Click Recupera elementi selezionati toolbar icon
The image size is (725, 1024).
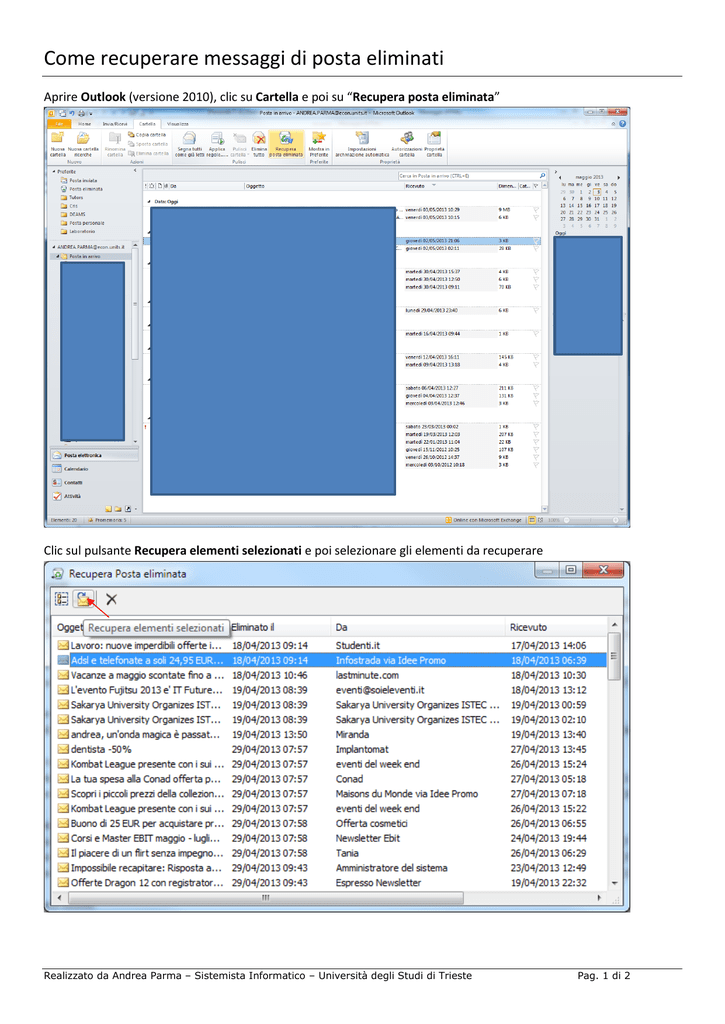pyautogui.click(x=84, y=599)
